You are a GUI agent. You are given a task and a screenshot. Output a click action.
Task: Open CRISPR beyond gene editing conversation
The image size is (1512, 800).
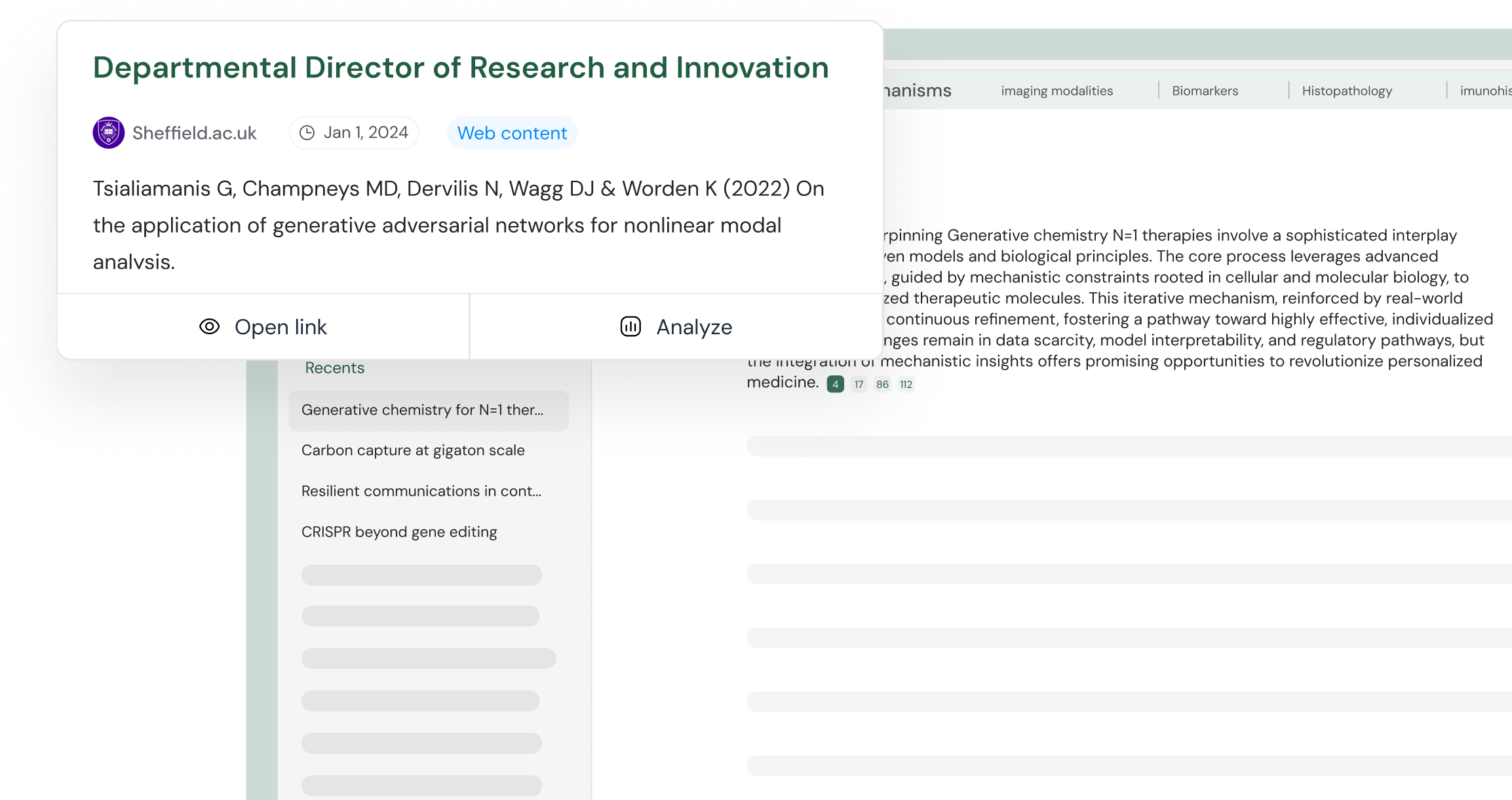(398, 531)
